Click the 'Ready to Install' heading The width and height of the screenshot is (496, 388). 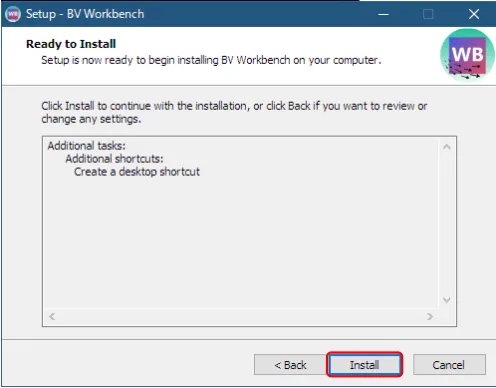[x=71, y=44]
